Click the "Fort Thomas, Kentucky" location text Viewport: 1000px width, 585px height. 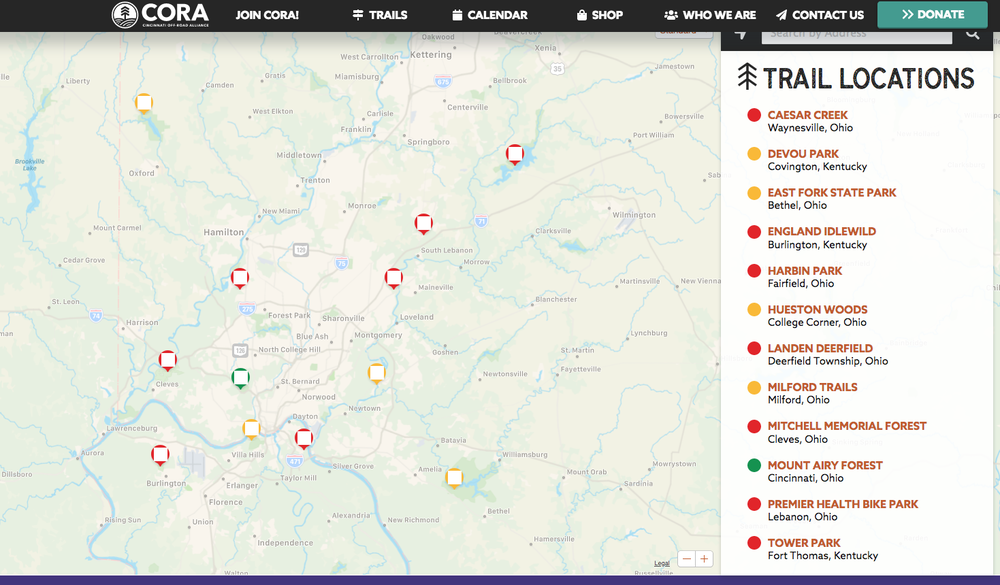(x=823, y=556)
